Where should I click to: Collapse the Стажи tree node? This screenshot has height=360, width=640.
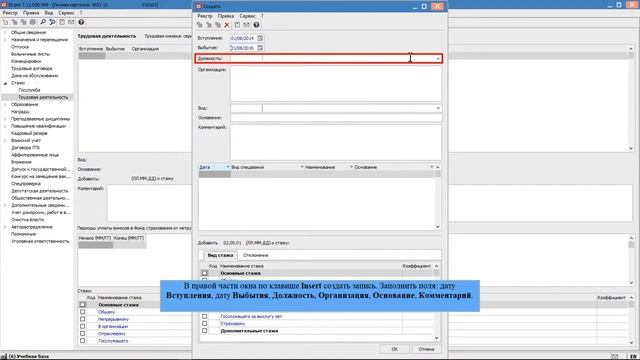pos(5,83)
